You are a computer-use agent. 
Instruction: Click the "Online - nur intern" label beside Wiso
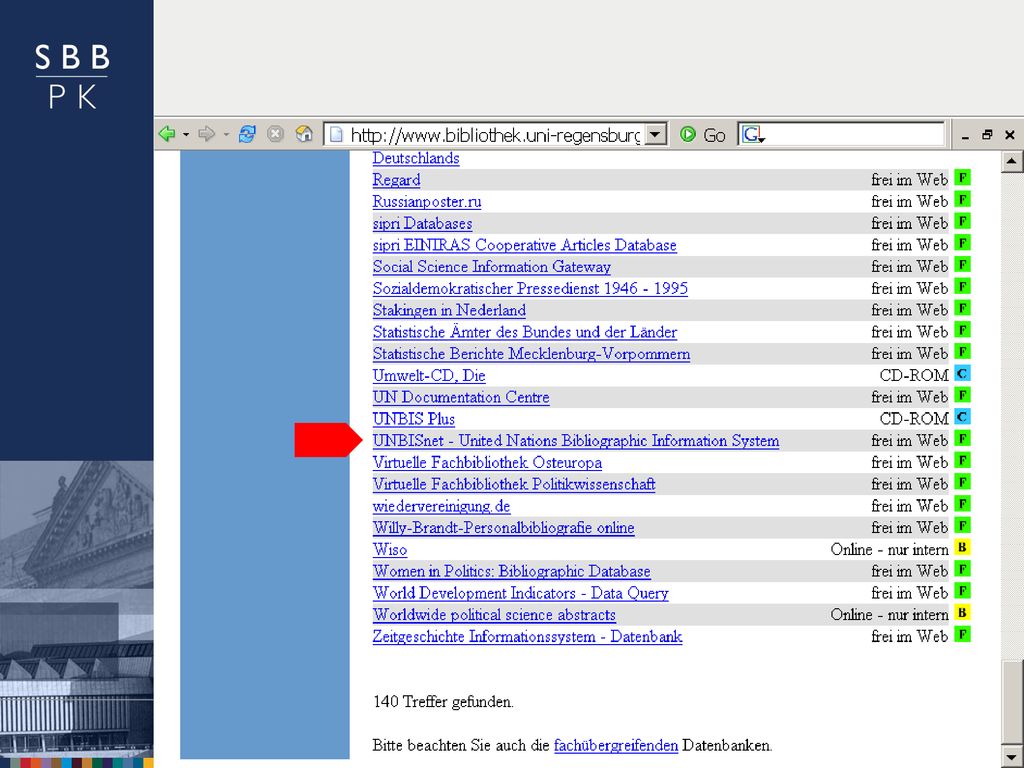click(889, 549)
